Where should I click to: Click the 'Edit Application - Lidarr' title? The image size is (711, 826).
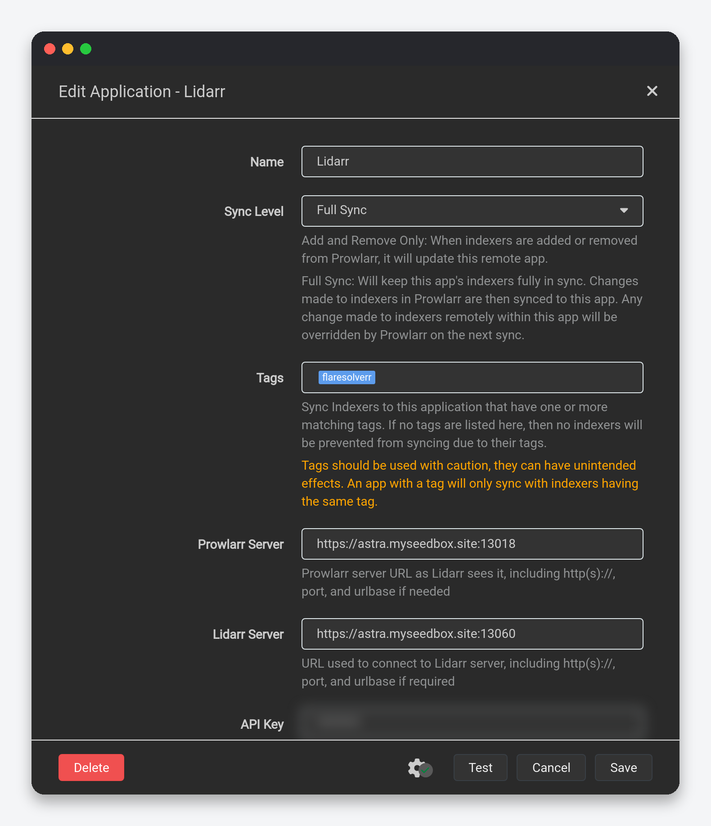142,92
